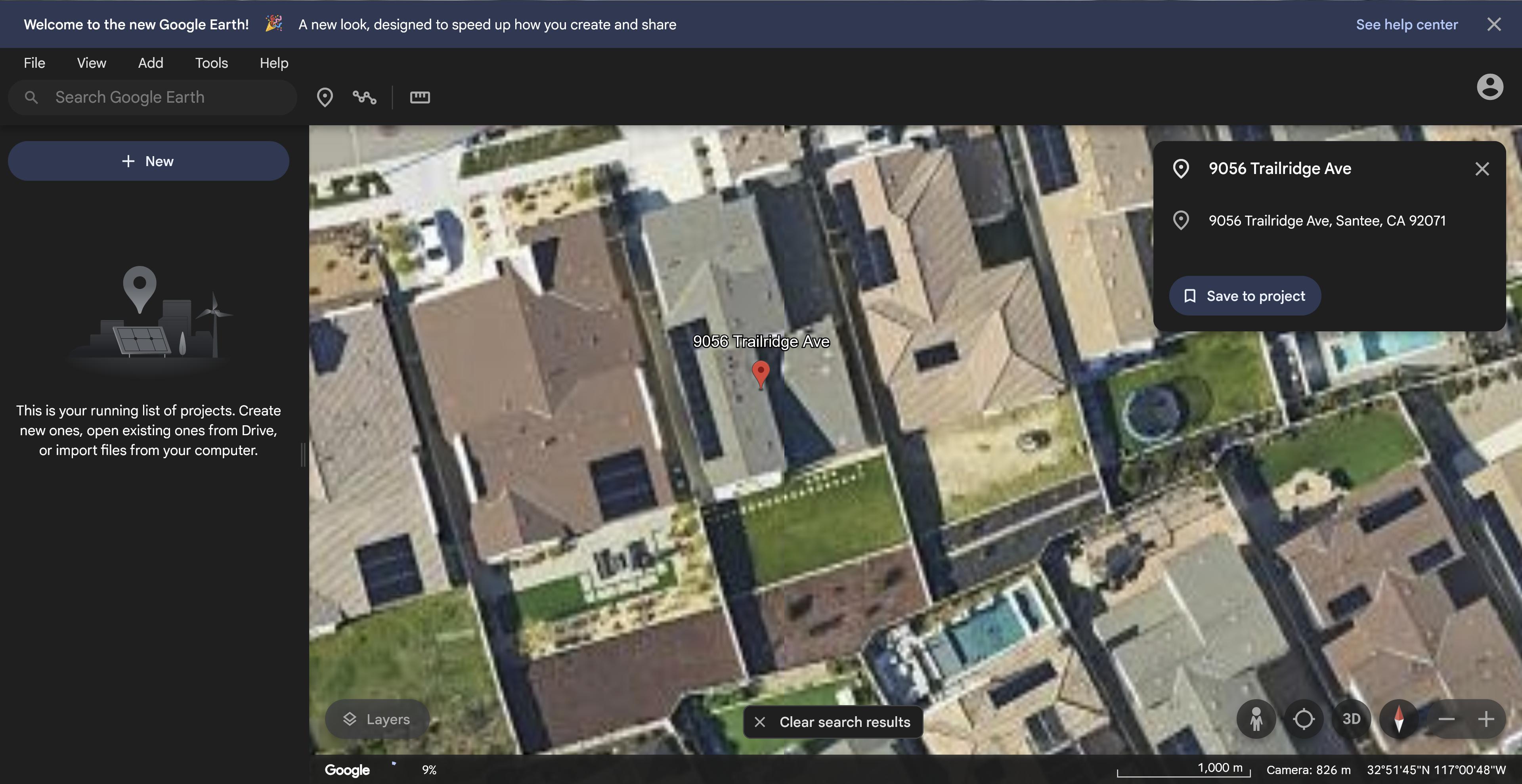The height and width of the screenshot is (784, 1522).
Task: Click the party popper emoji in banner
Action: click(273, 23)
